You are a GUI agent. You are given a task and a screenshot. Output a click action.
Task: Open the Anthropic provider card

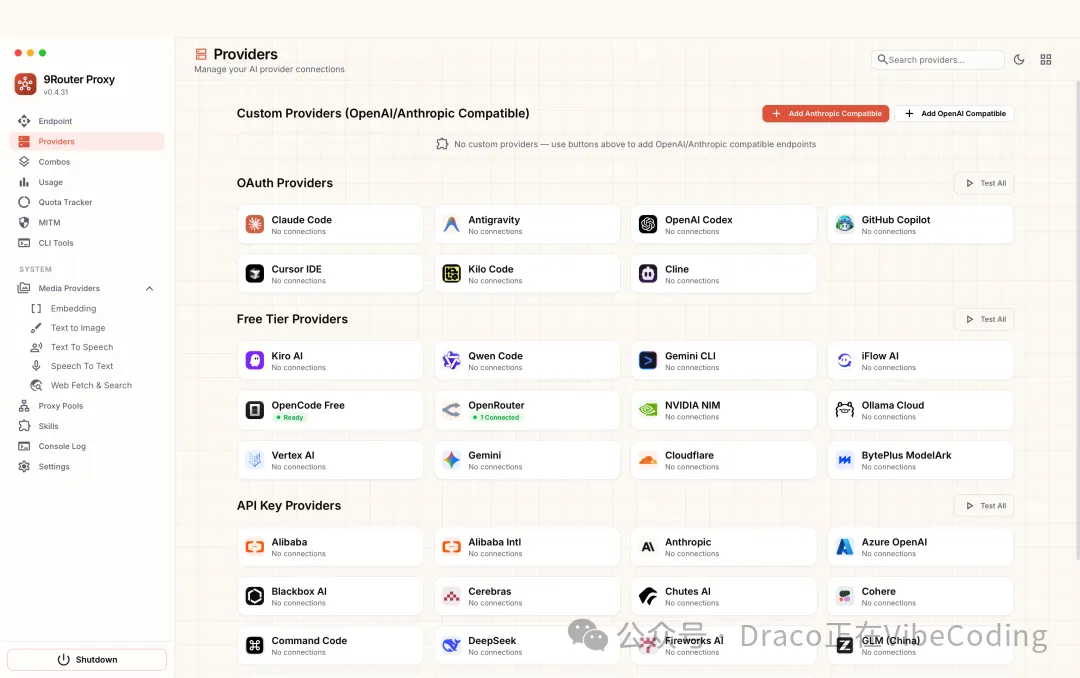click(724, 547)
